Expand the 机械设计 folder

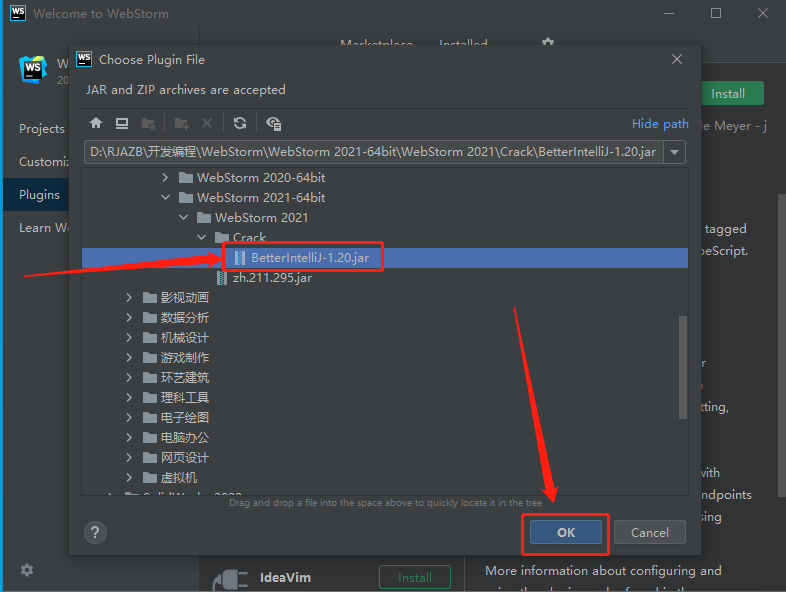tap(129, 338)
